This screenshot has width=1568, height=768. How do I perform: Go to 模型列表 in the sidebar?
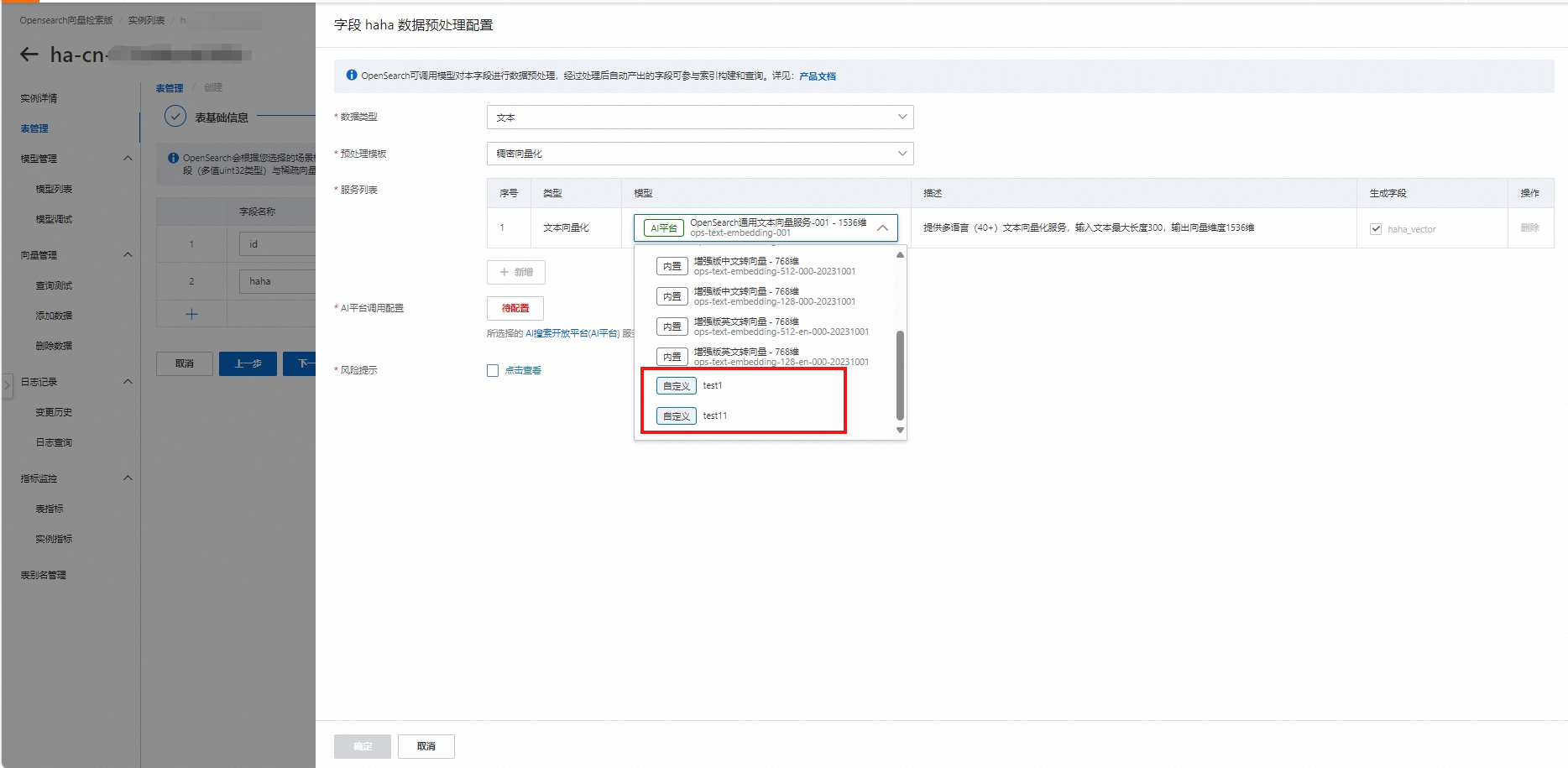(54, 189)
